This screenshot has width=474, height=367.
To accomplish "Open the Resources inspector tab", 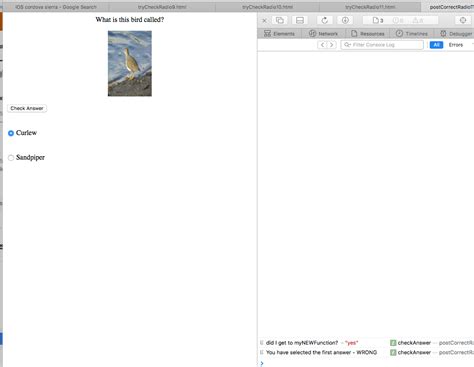I will 367,34.
